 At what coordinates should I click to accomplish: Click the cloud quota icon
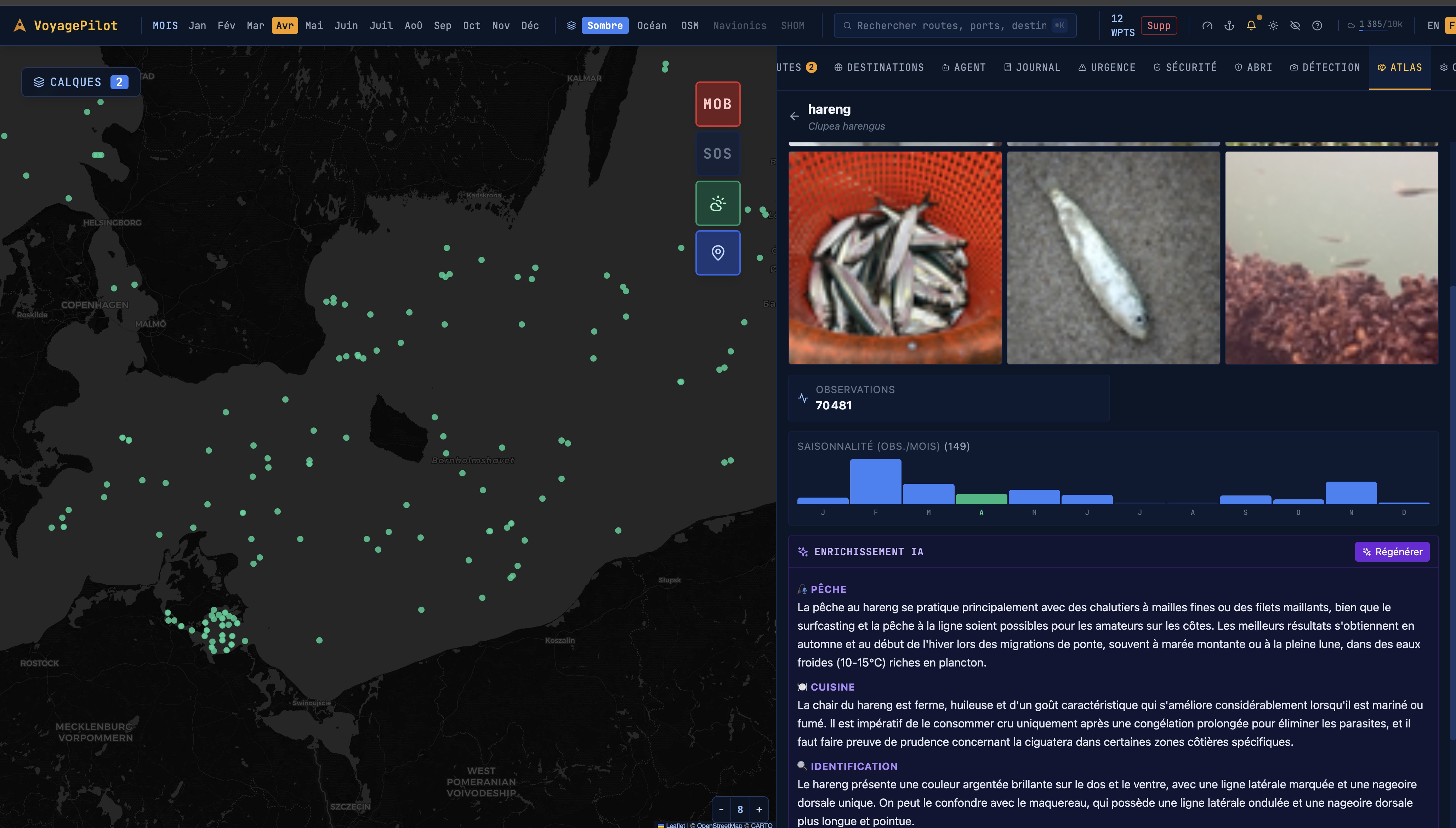pyautogui.click(x=1351, y=25)
